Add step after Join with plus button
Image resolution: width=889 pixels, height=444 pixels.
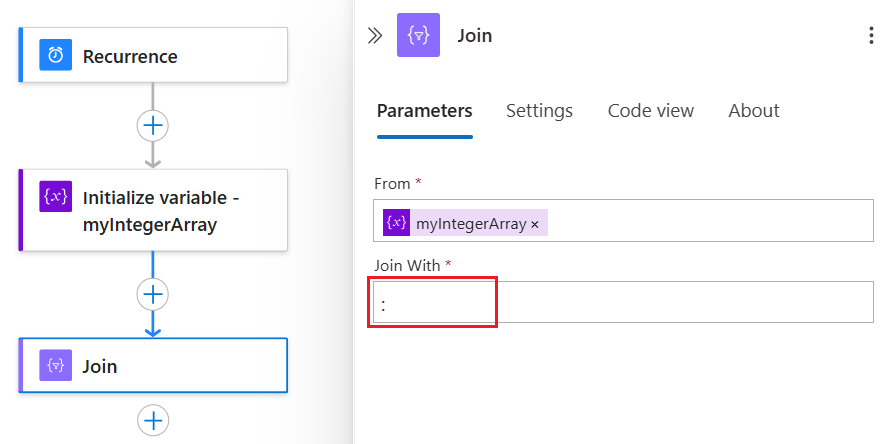pyautogui.click(x=153, y=420)
